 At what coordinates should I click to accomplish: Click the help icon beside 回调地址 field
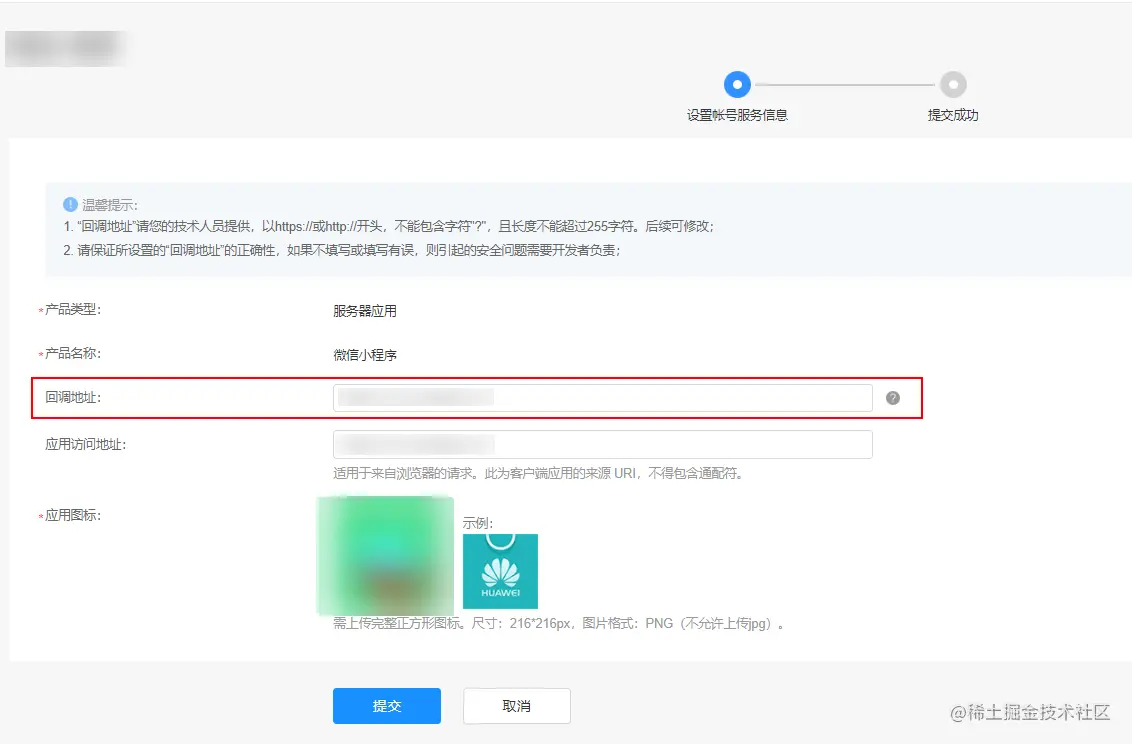pos(892,398)
